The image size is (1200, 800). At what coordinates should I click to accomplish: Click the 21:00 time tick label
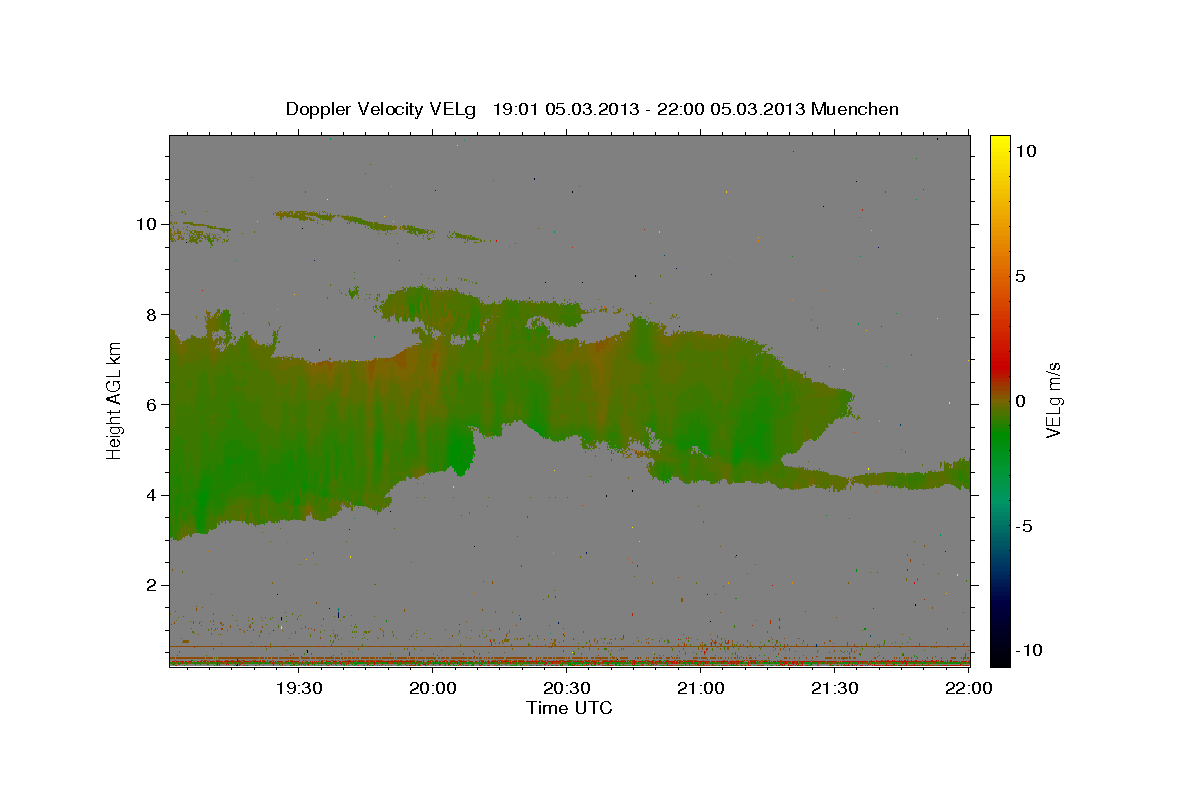click(701, 688)
